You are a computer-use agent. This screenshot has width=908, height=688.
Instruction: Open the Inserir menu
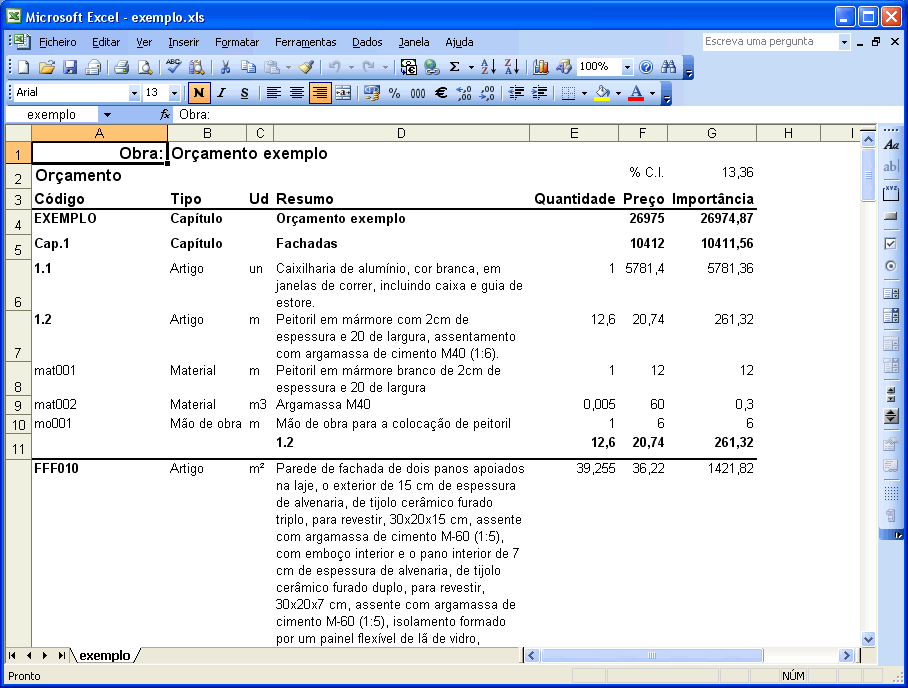[x=184, y=42]
